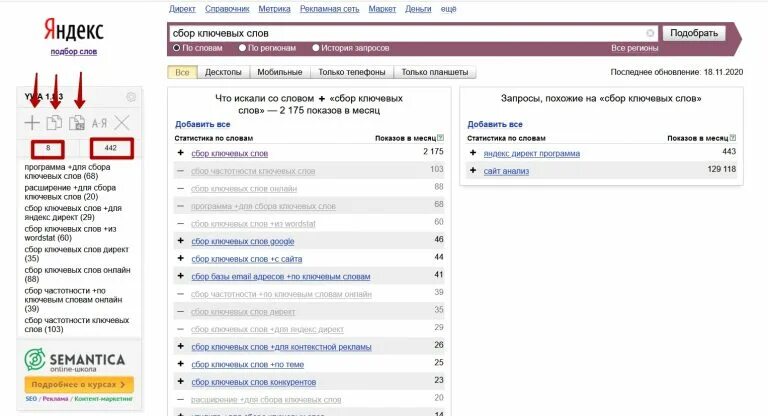Select the 'По регионам' radio button

point(242,48)
